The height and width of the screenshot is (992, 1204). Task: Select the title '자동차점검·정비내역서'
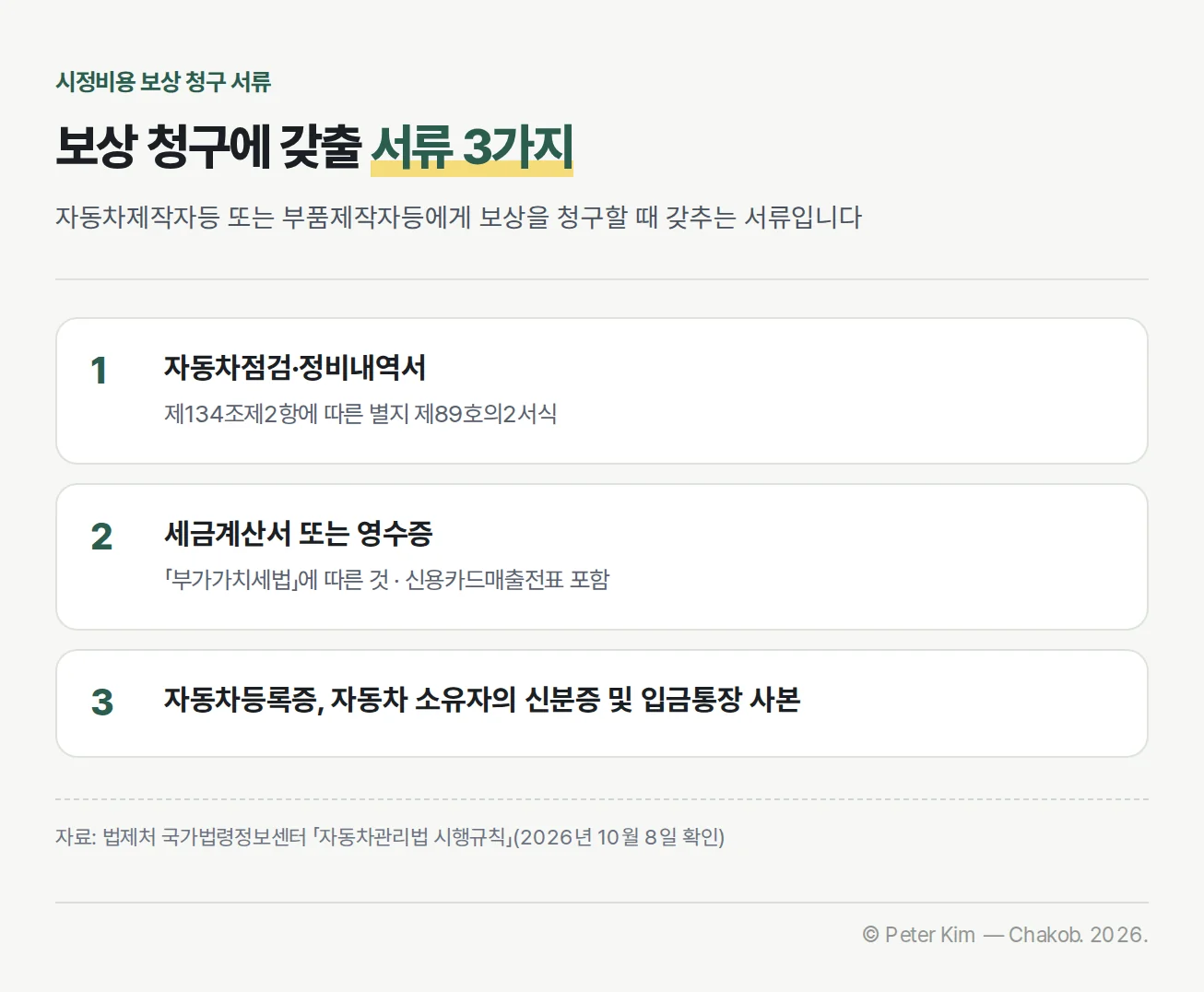tap(295, 368)
